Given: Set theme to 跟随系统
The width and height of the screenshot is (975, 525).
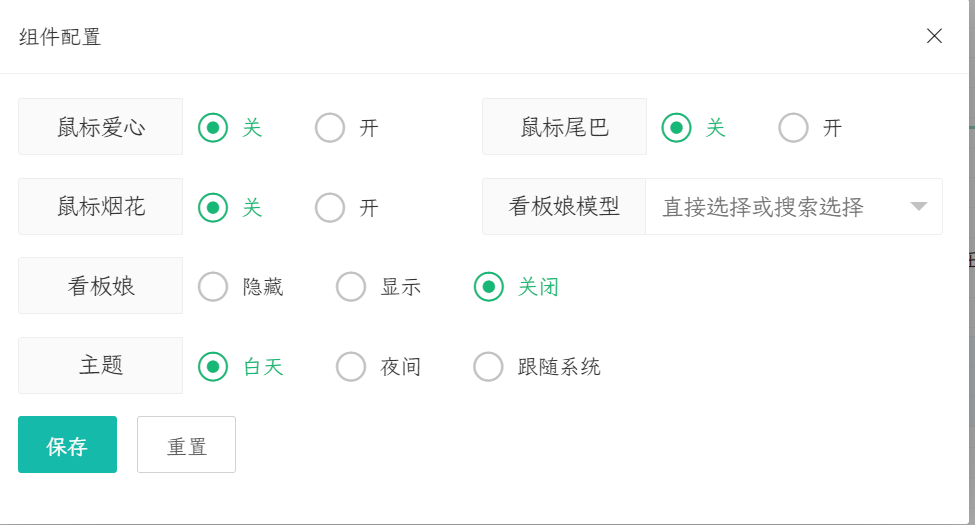Looking at the screenshot, I should point(488,367).
